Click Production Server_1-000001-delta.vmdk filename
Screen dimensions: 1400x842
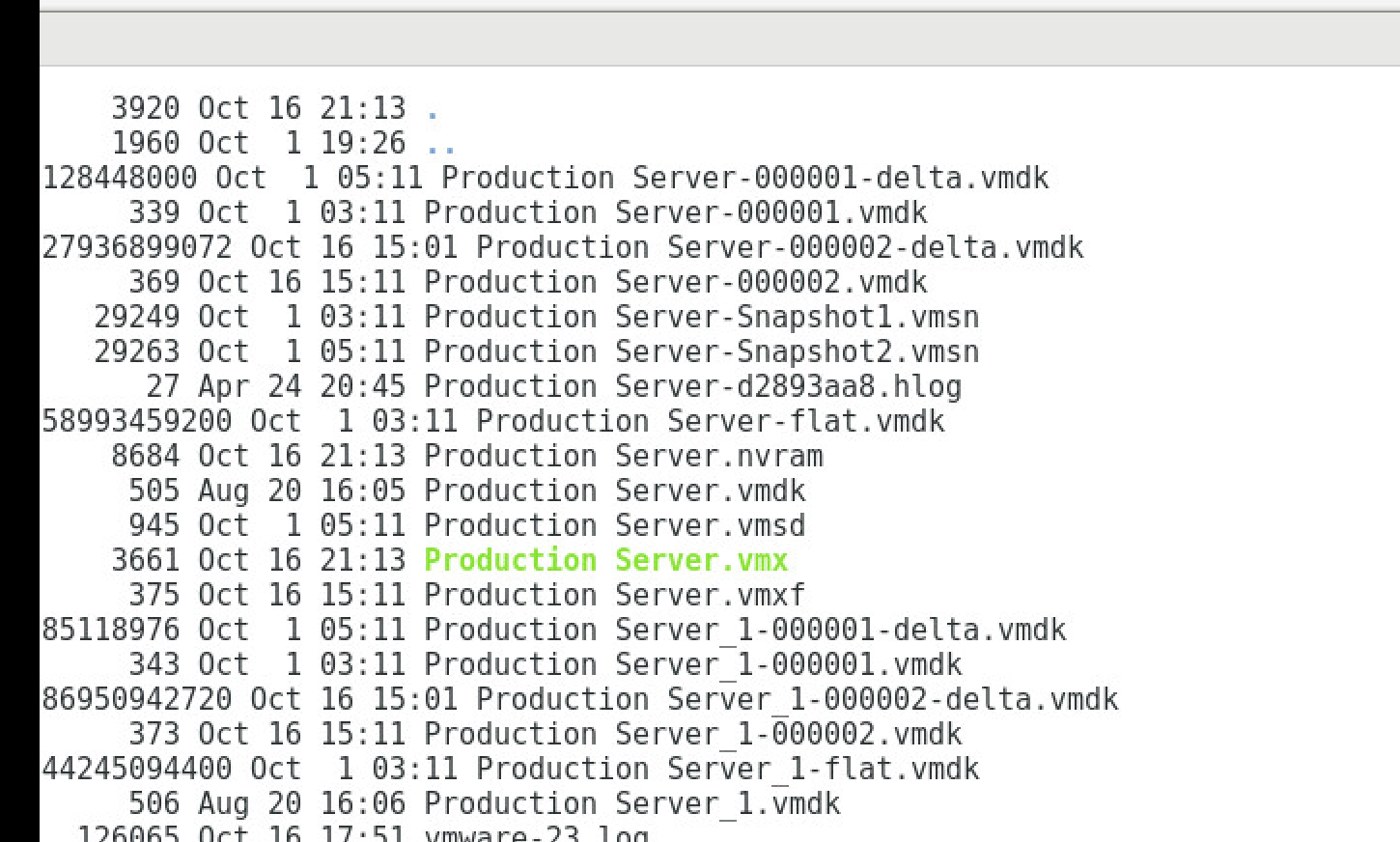tap(744, 630)
